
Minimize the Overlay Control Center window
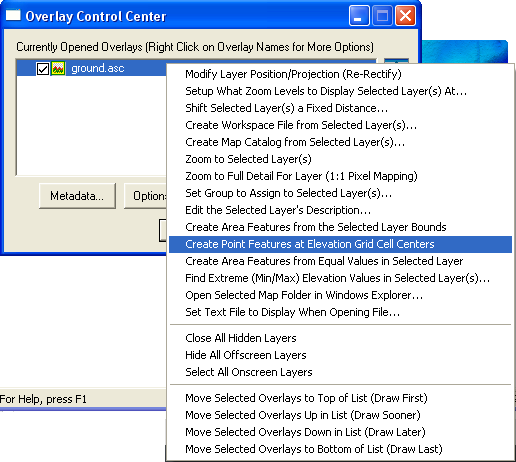pos(359,15)
